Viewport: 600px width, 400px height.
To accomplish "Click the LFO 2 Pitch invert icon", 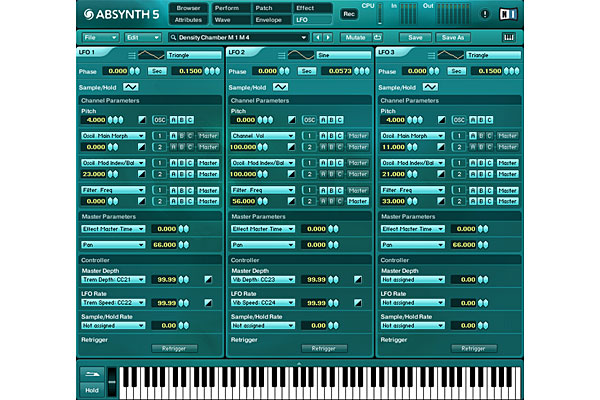I will 292,120.
